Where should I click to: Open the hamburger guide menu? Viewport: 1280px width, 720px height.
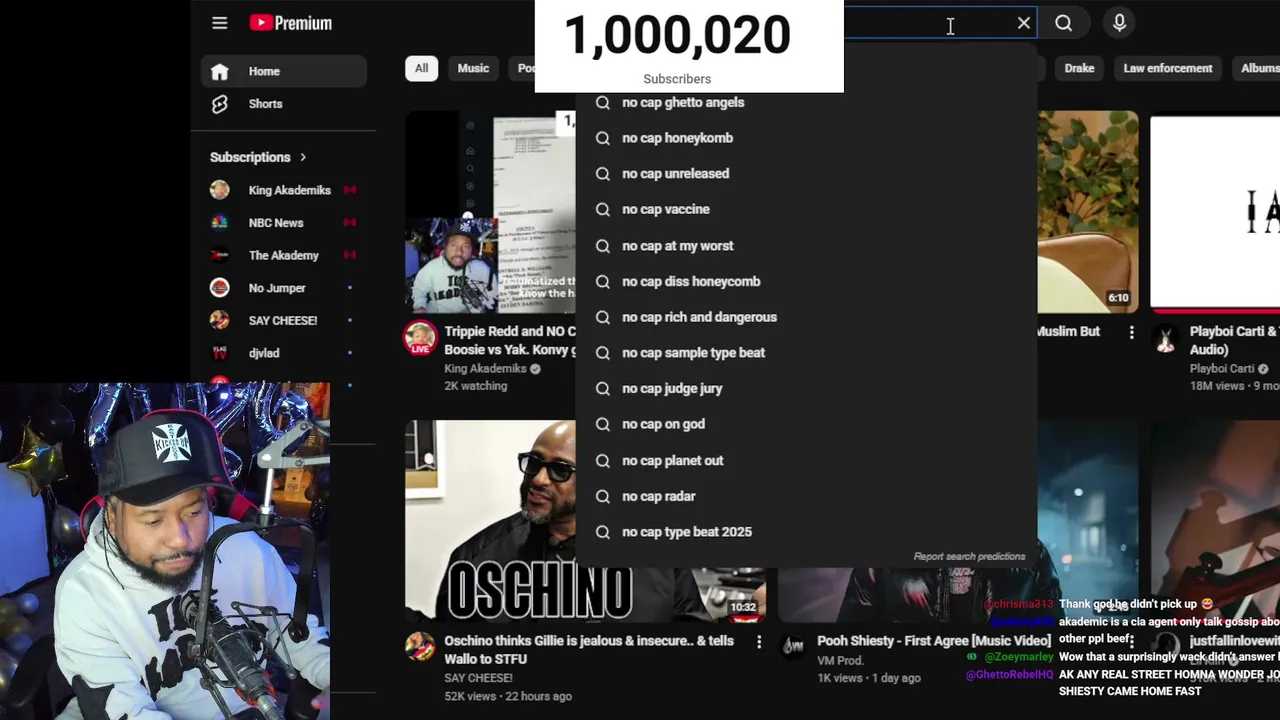[x=220, y=23]
